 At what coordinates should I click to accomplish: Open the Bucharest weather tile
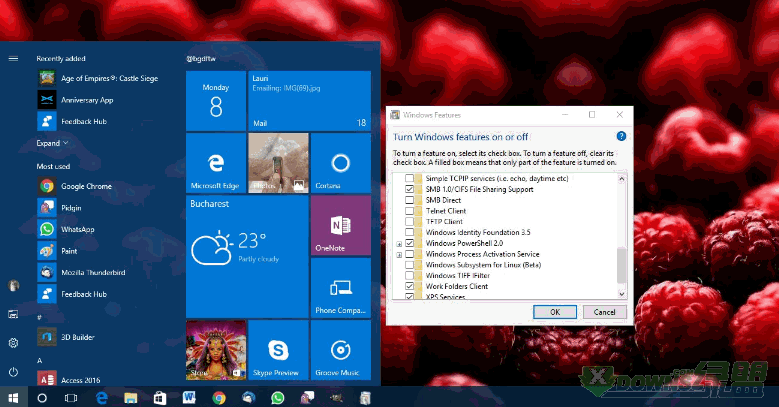click(247, 256)
